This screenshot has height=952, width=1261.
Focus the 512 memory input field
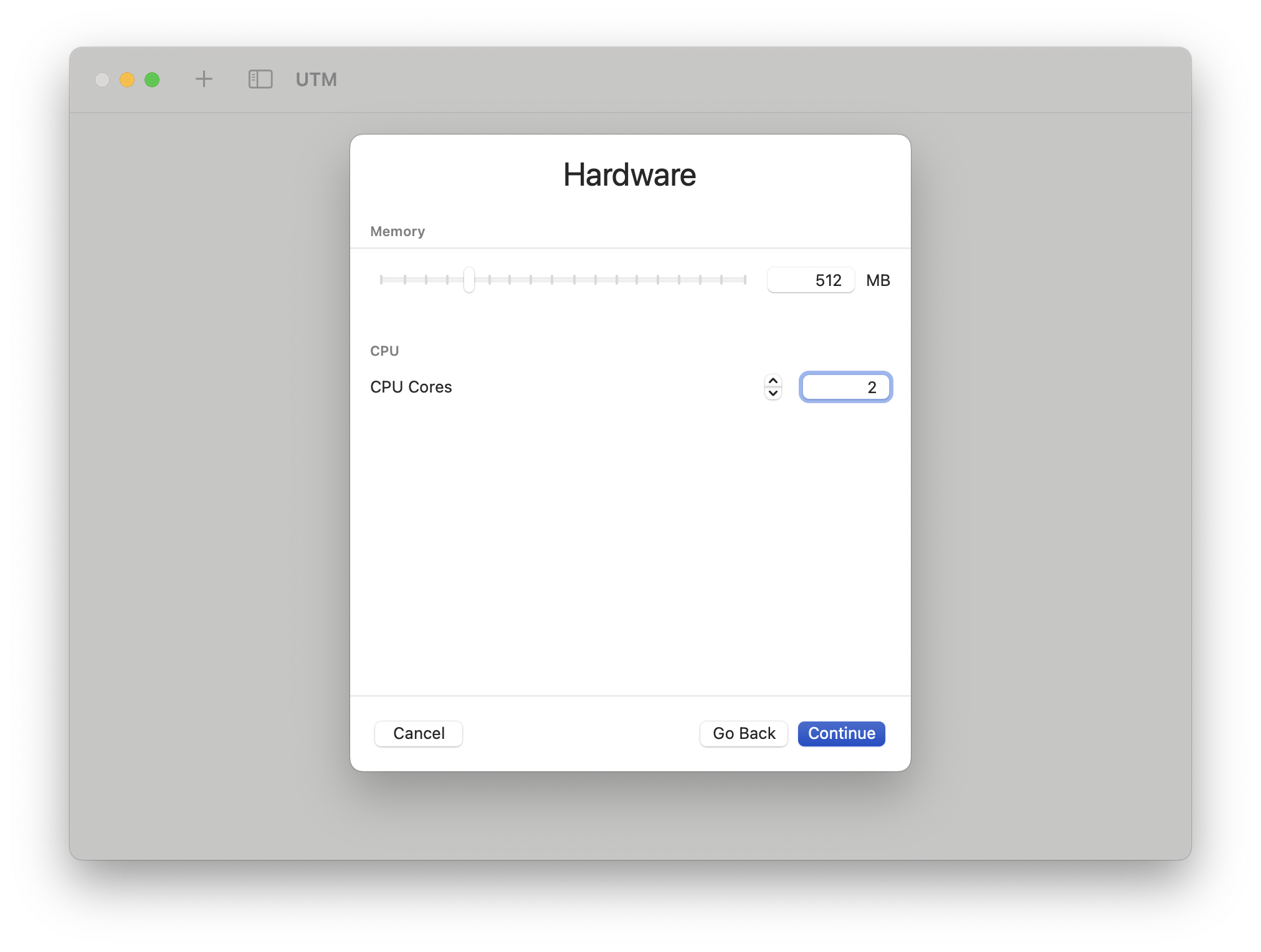point(811,280)
